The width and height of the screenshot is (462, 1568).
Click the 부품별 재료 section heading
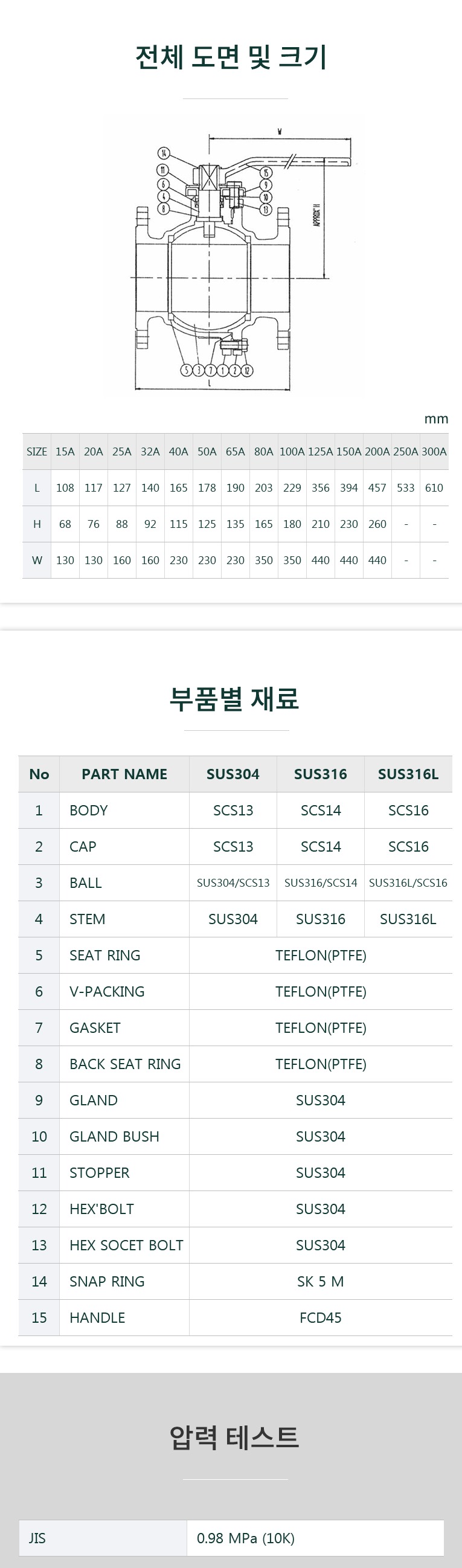point(234,698)
